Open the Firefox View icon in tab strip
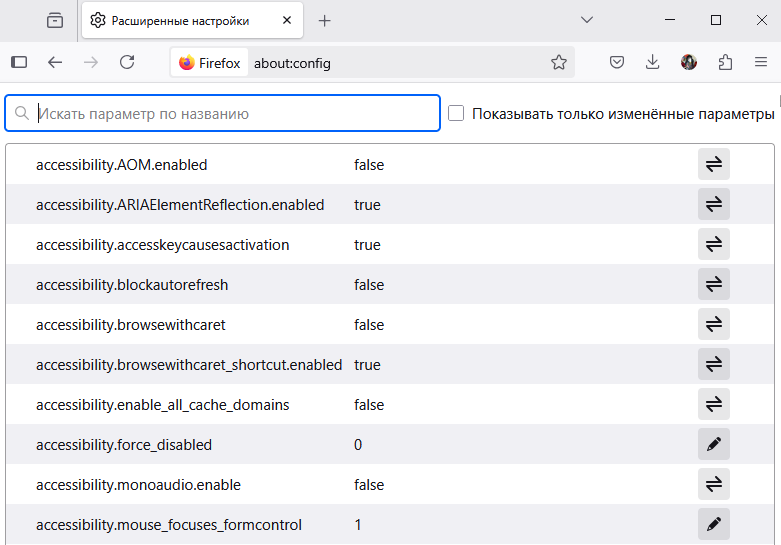This screenshot has width=781, height=545. point(55,20)
